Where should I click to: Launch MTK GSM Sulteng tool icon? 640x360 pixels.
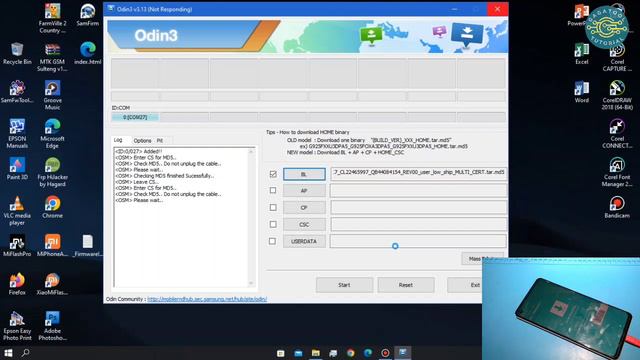click(52, 57)
